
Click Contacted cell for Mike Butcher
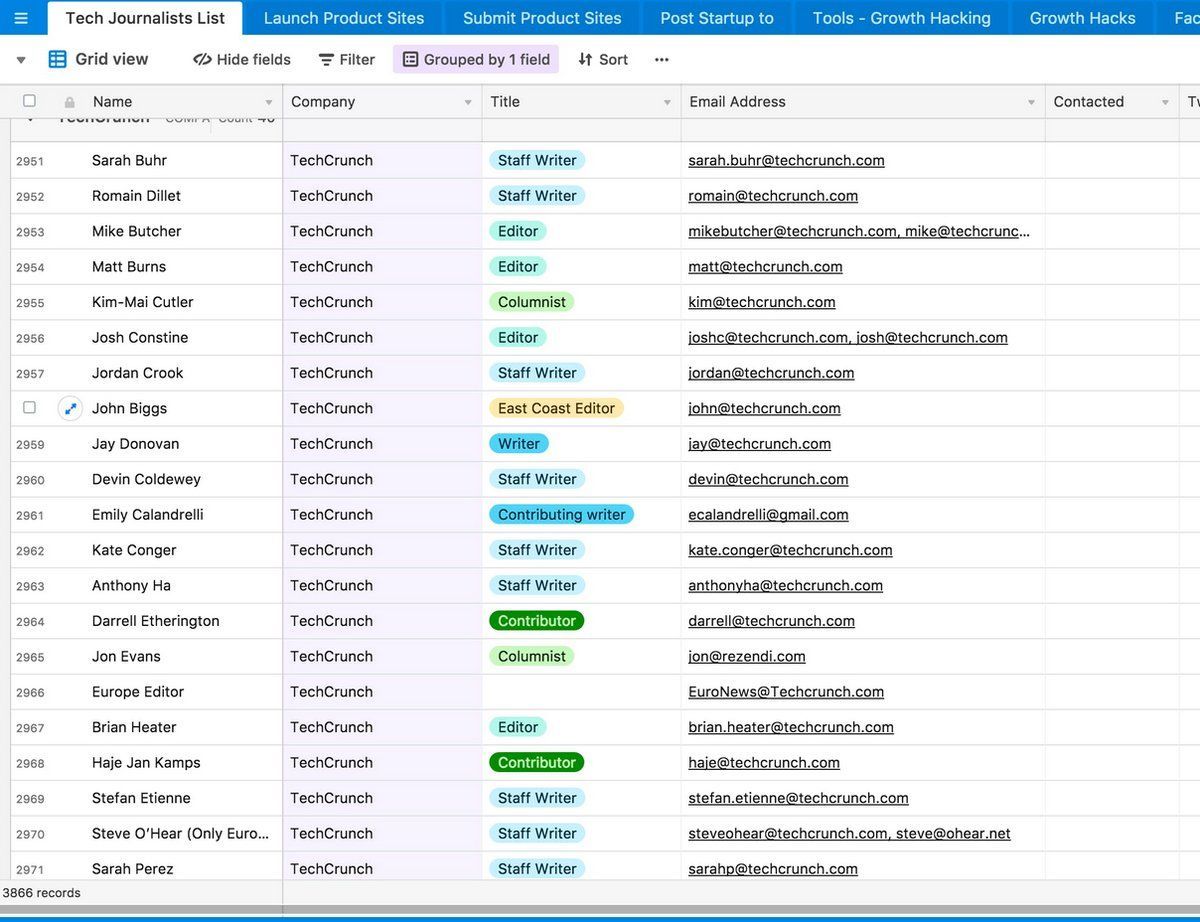[1113, 231]
